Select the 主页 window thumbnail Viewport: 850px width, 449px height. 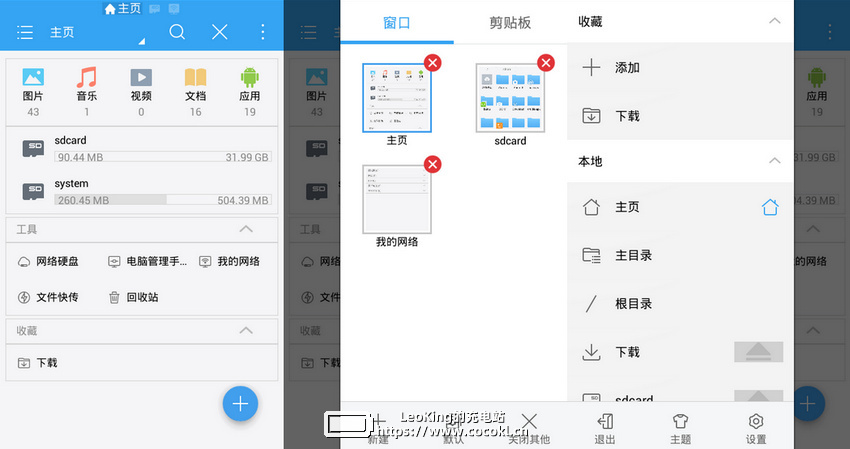pos(397,98)
